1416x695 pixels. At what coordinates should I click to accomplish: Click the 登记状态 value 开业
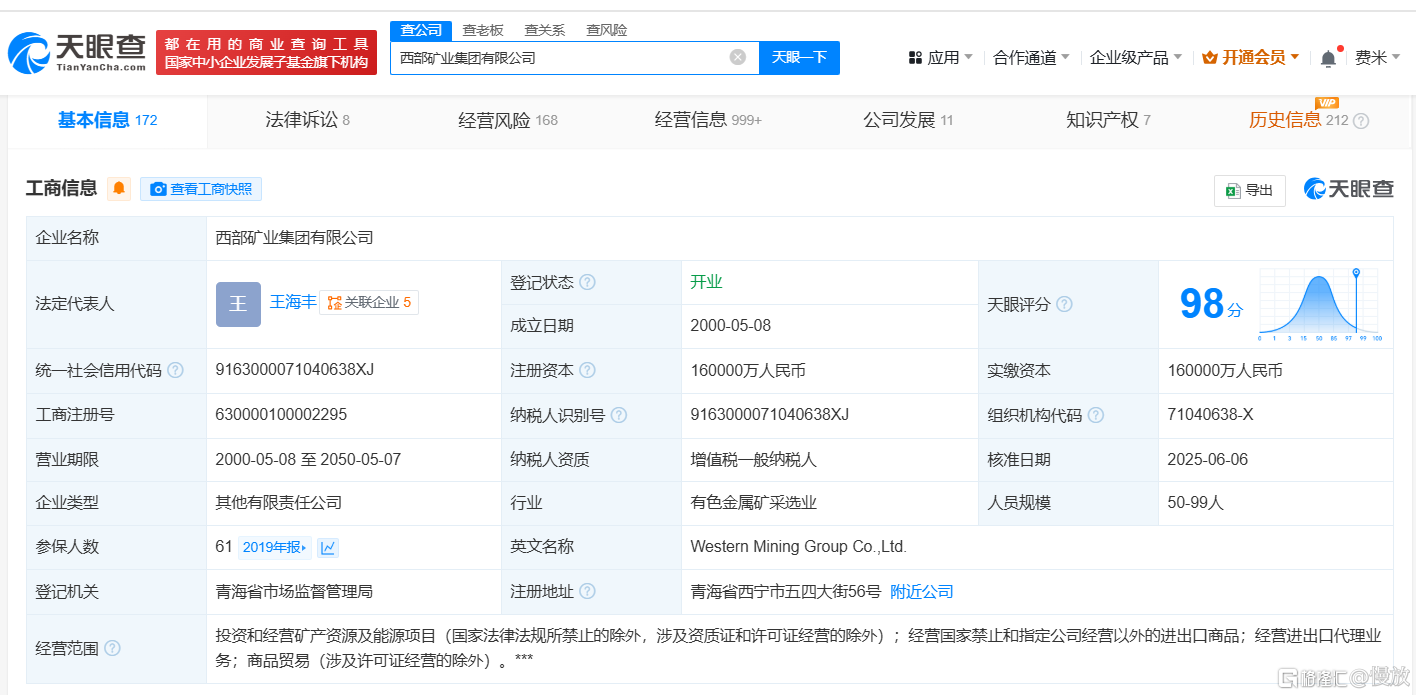(706, 282)
